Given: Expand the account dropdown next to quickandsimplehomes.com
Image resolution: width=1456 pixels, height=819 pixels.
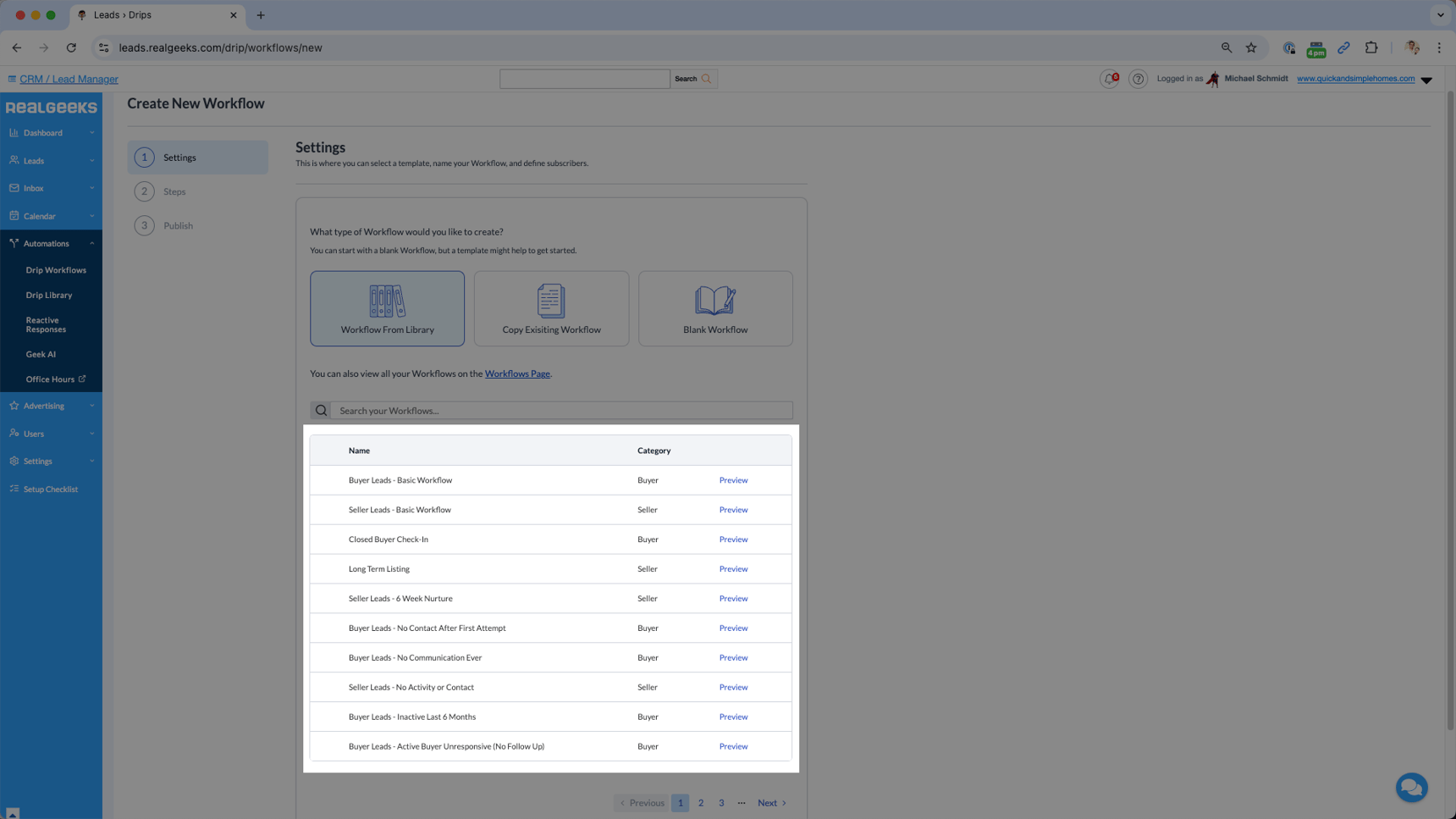Looking at the screenshot, I should (1428, 79).
